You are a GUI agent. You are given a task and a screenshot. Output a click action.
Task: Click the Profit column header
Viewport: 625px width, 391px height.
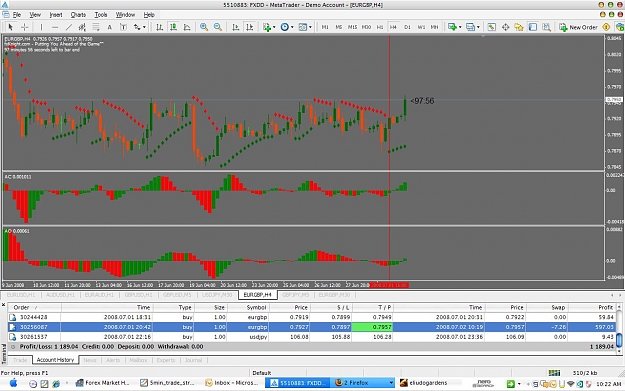click(x=592, y=307)
